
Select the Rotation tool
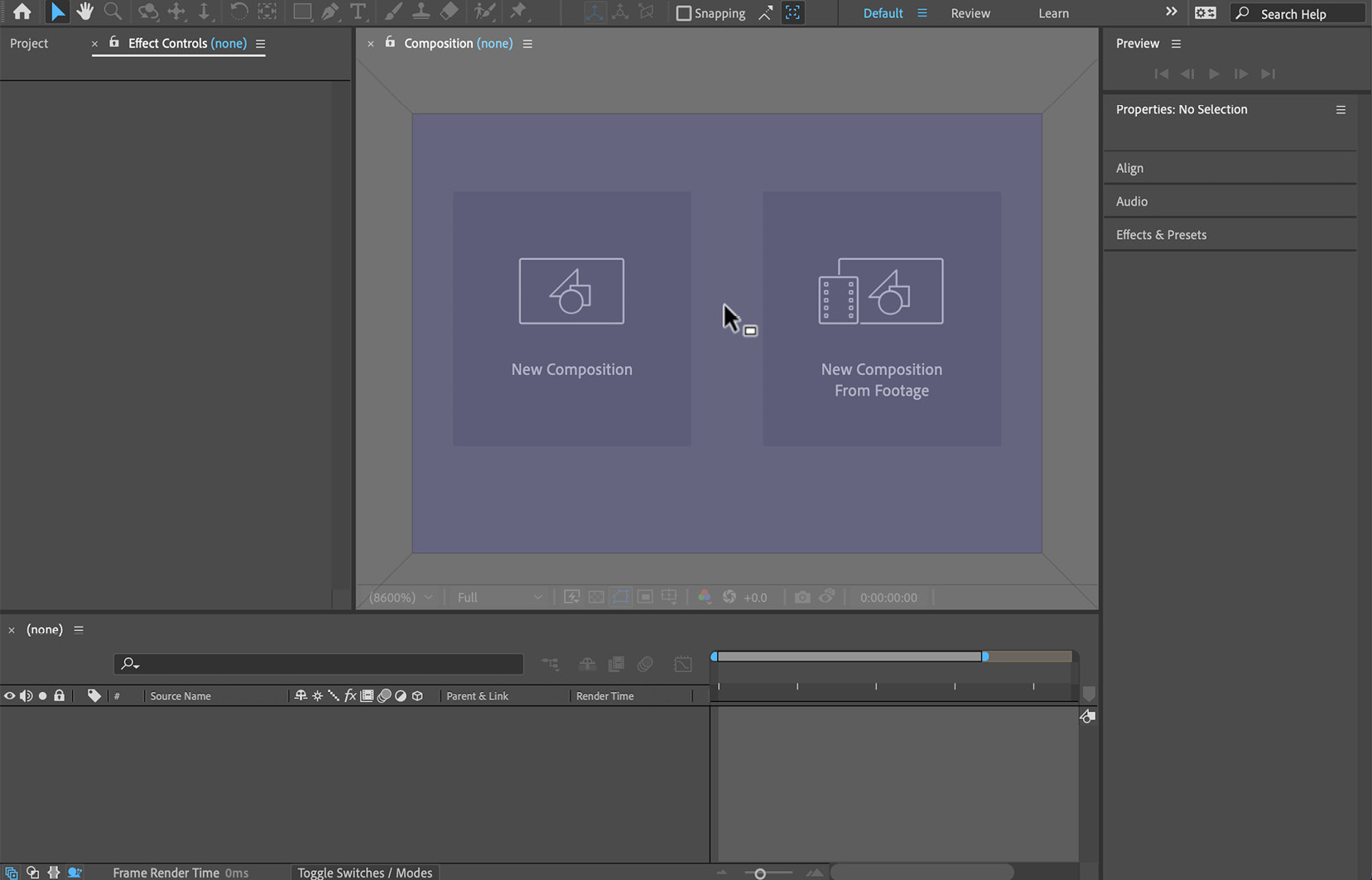tap(238, 12)
